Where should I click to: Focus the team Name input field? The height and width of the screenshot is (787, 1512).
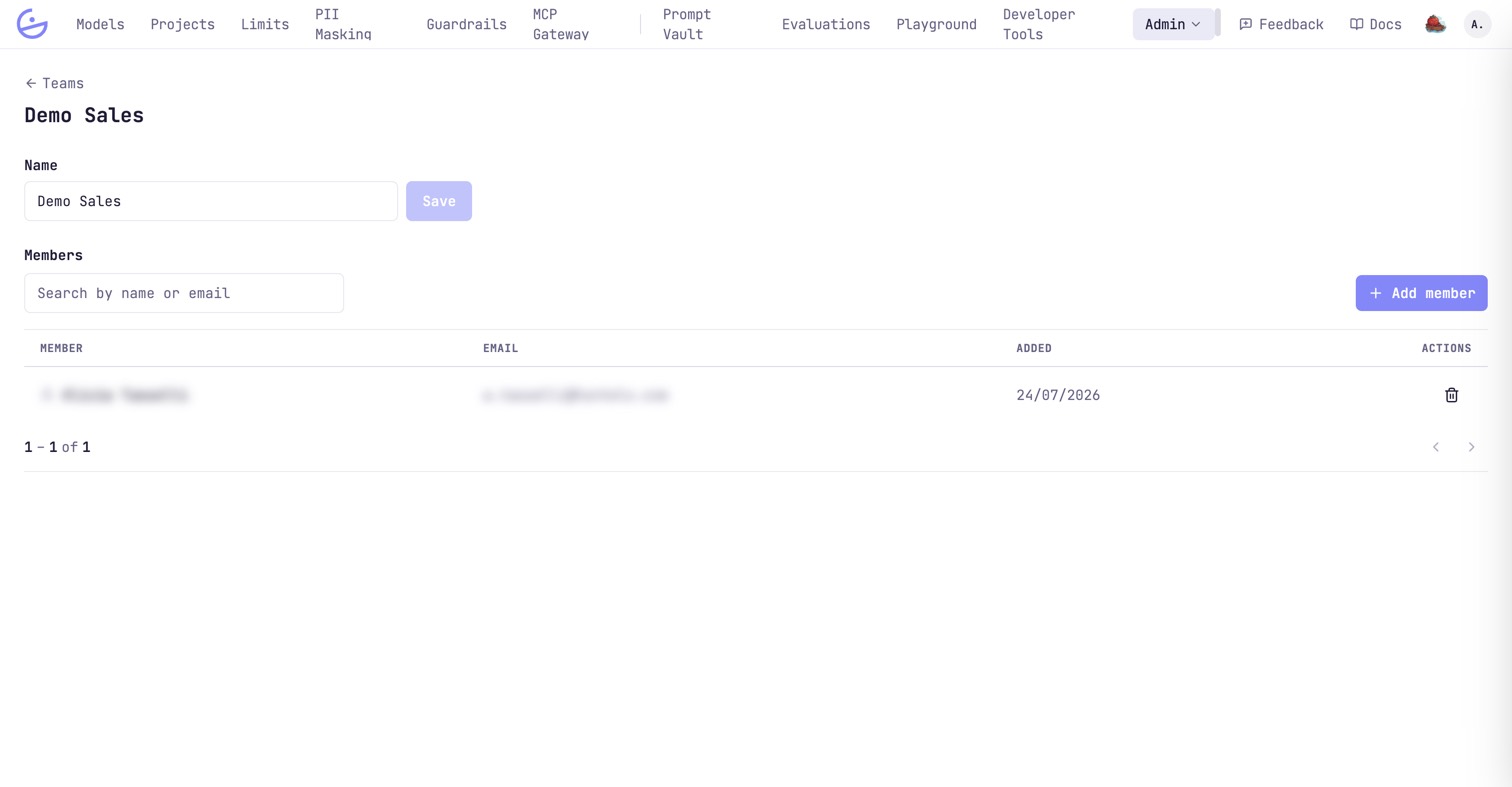coord(211,201)
